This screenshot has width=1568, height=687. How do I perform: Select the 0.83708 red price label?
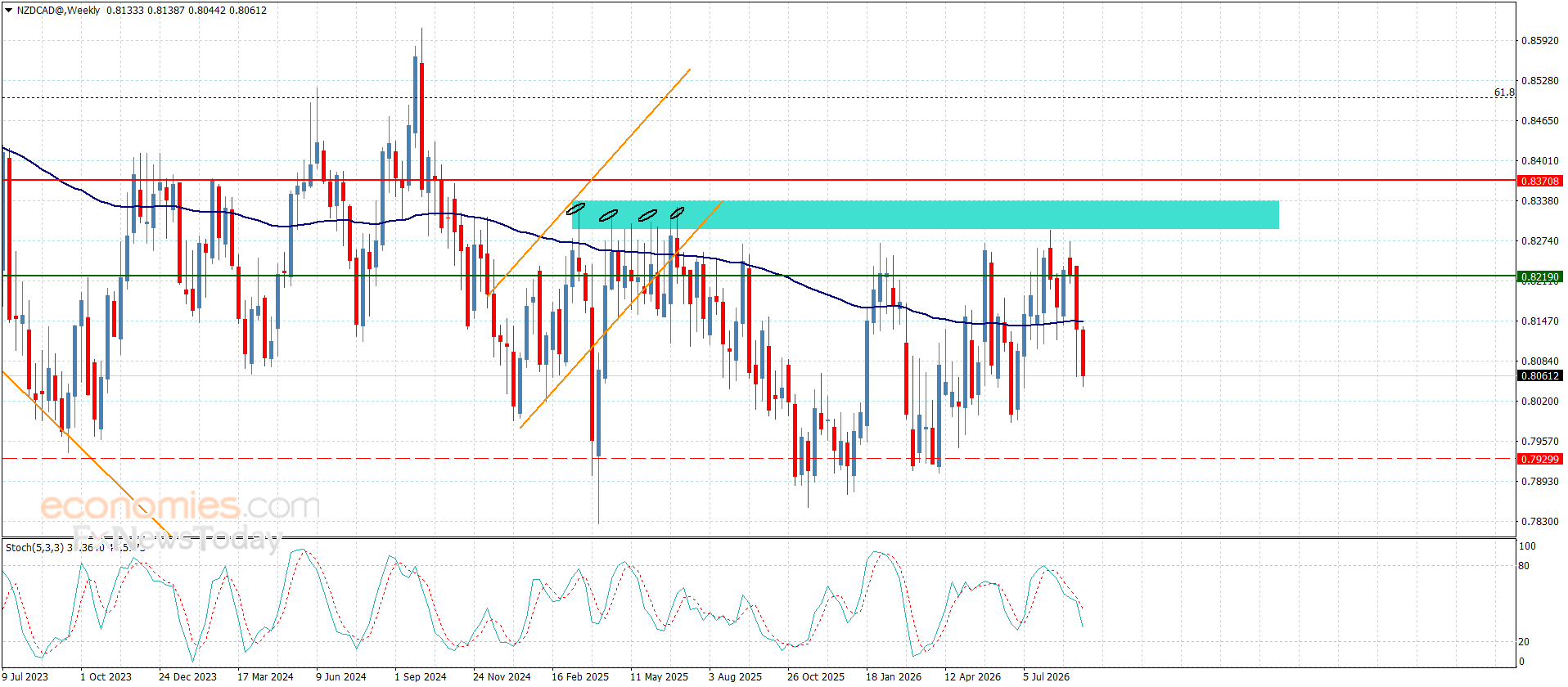point(1540,181)
